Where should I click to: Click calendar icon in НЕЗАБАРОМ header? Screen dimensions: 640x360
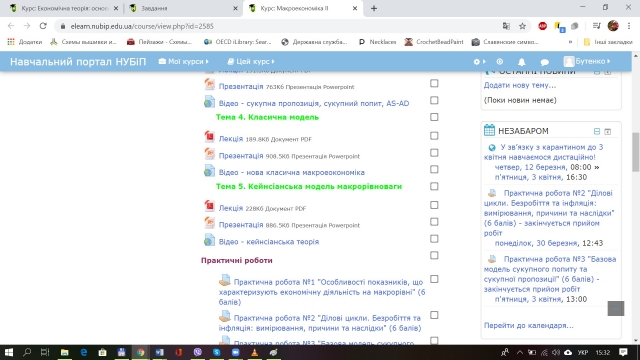point(489,130)
